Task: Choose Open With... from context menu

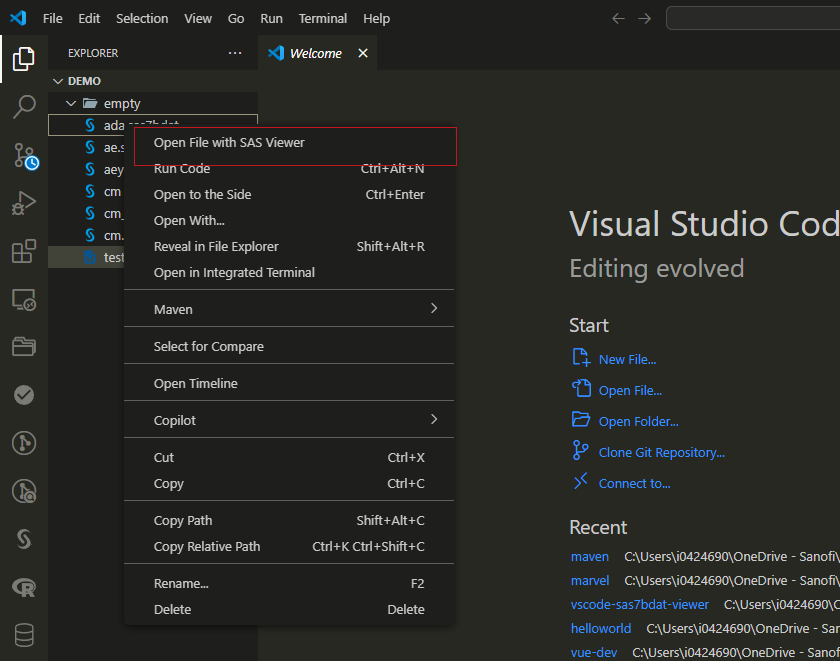Action: click(289, 220)
